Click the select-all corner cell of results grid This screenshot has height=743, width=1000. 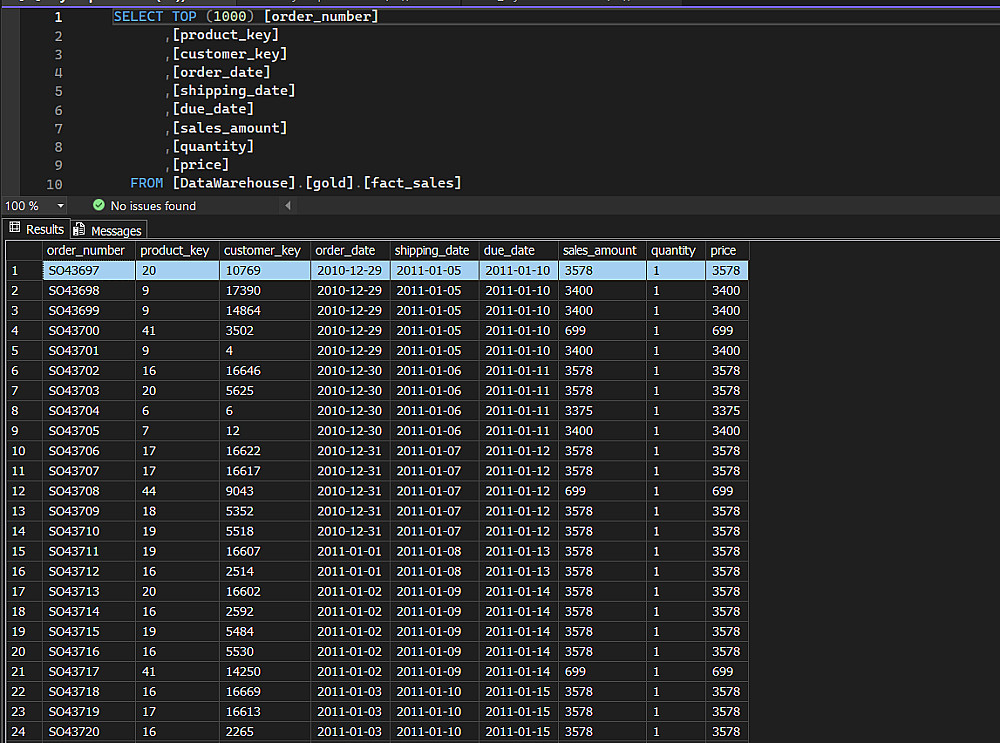pyautogui.click(x=20, y=250)
